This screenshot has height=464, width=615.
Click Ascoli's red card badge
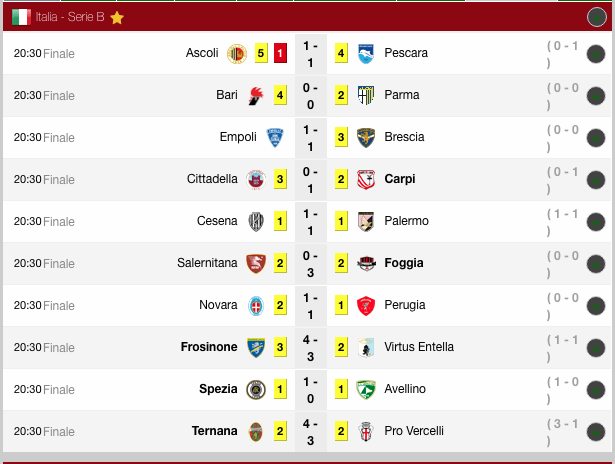[x=281, y=53]
